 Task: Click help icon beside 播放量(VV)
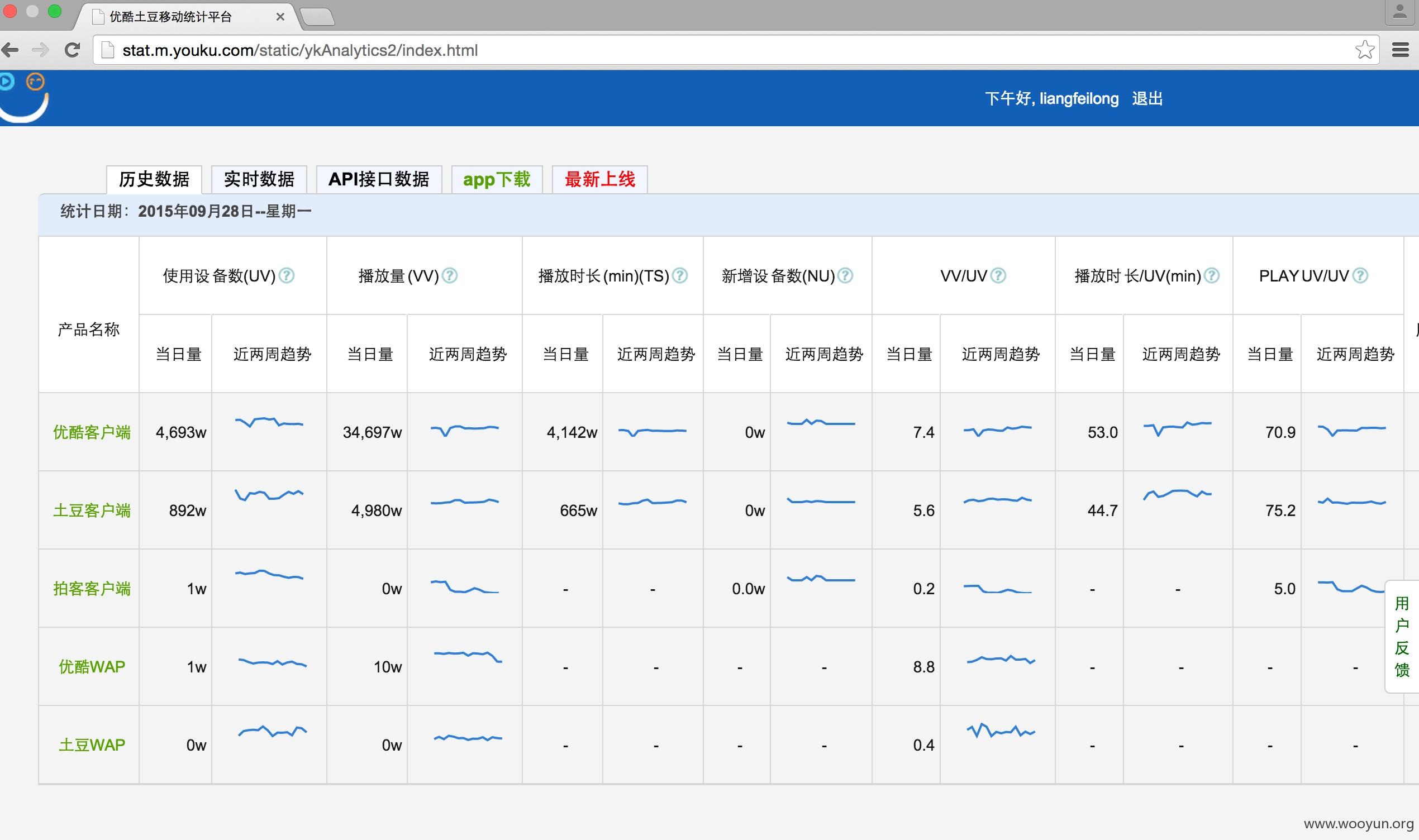449,276
